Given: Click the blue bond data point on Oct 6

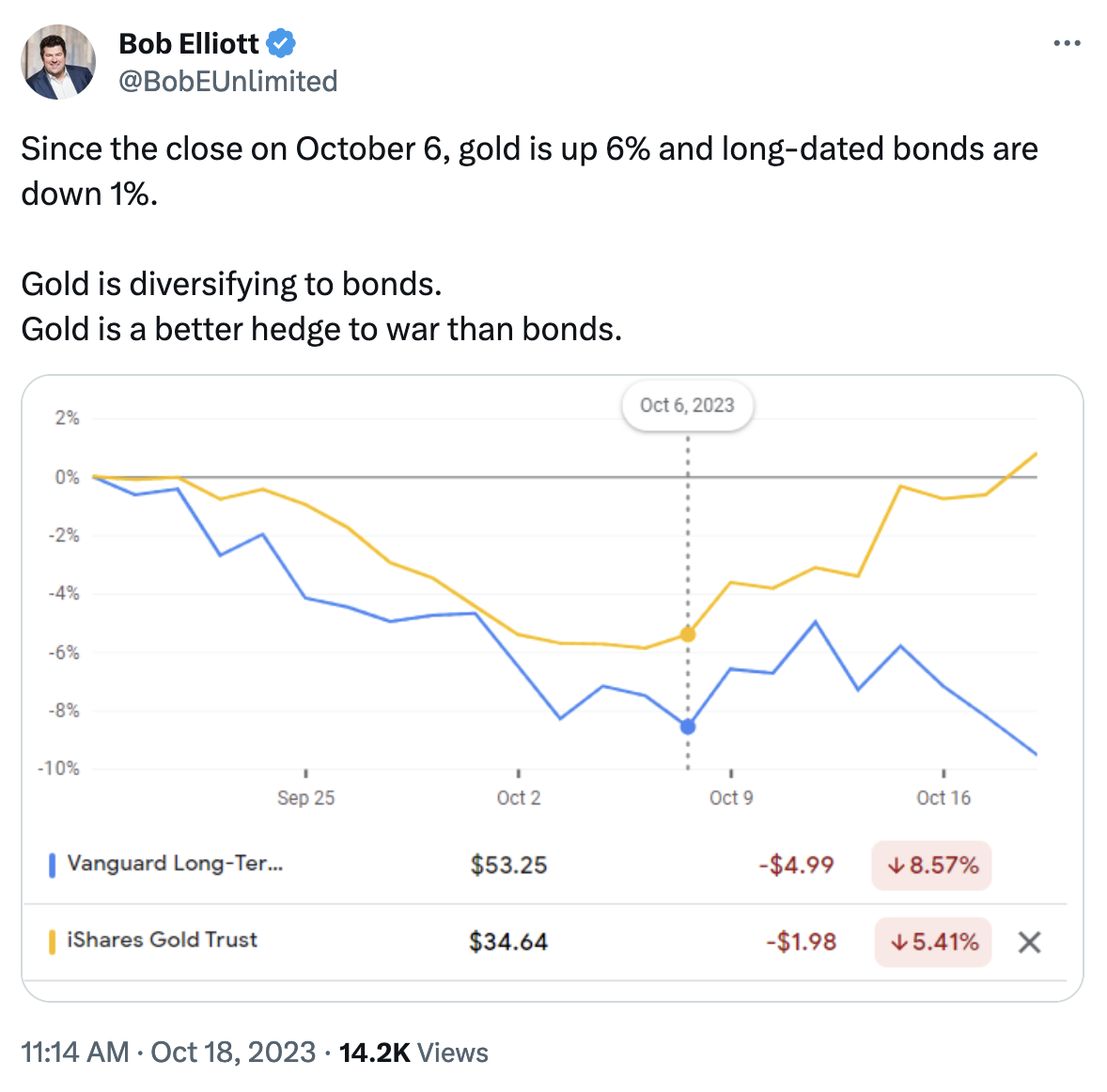Looking at the screenshot, I should pyautogui.click(x=688, y=726).
